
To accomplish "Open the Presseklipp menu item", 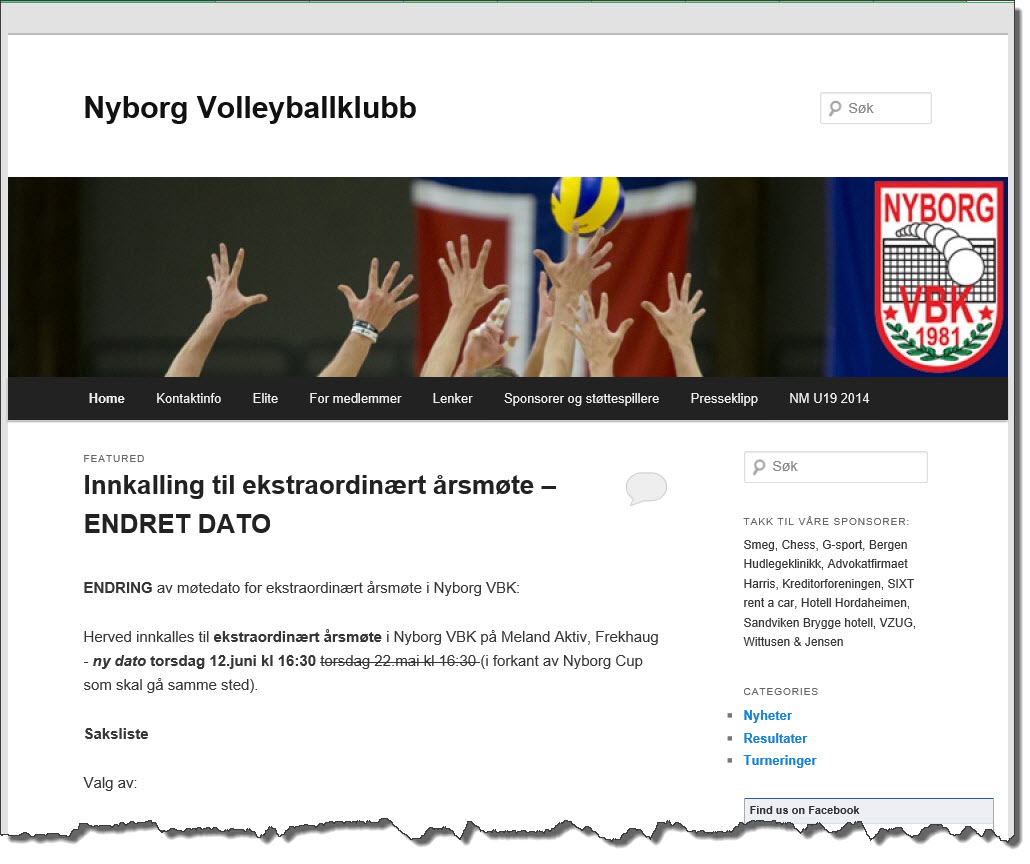I will point(724,398).
